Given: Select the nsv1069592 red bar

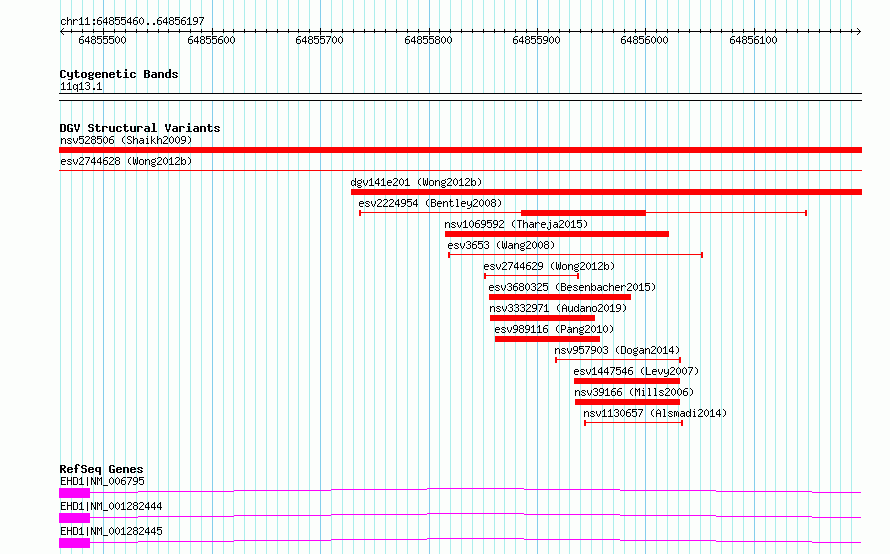Looking at the screenshot, I should [x=557, y=234].
